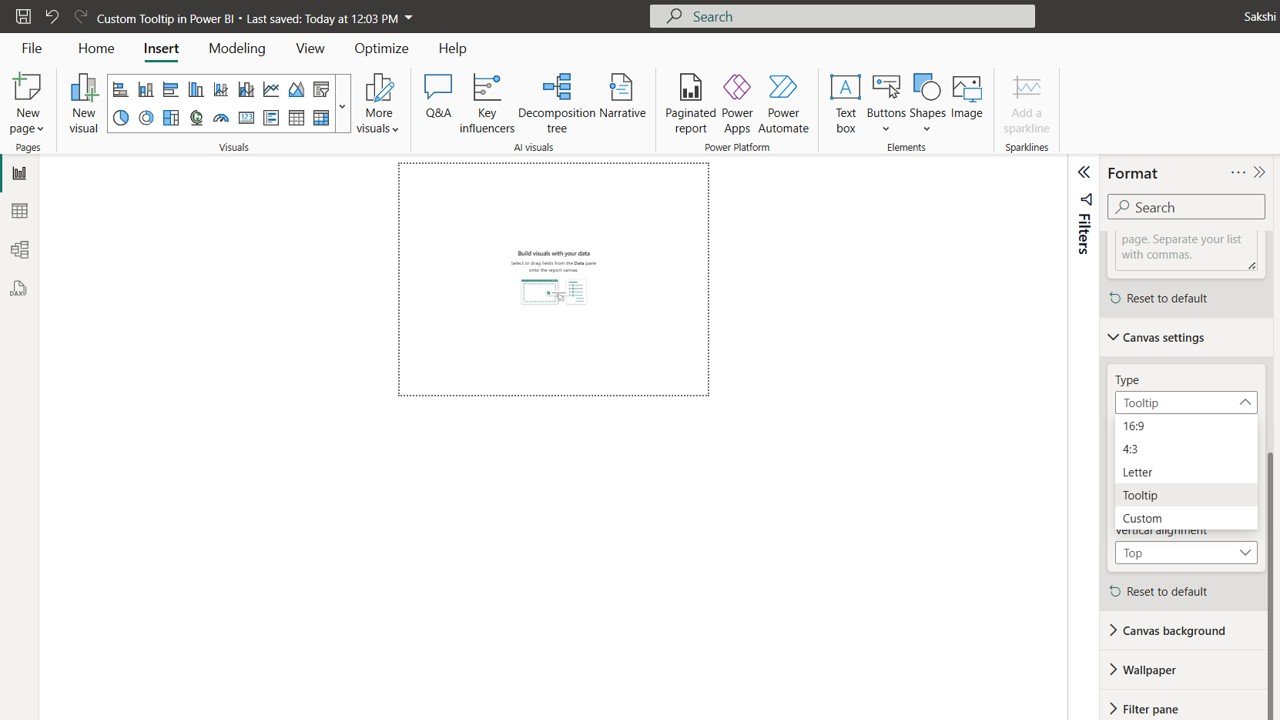Viewport: 1280px width, 720px height.
Task: Switch to Table view in left sidebar
Action: point(19,211)
